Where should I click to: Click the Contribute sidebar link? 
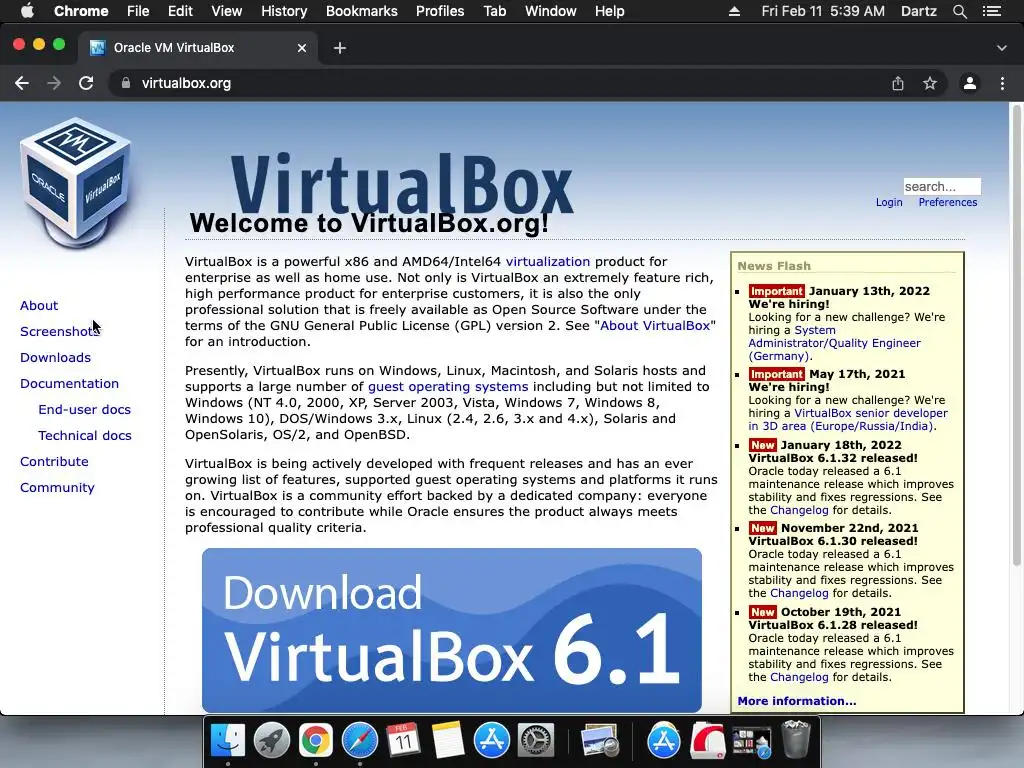[x=54, y=462]
